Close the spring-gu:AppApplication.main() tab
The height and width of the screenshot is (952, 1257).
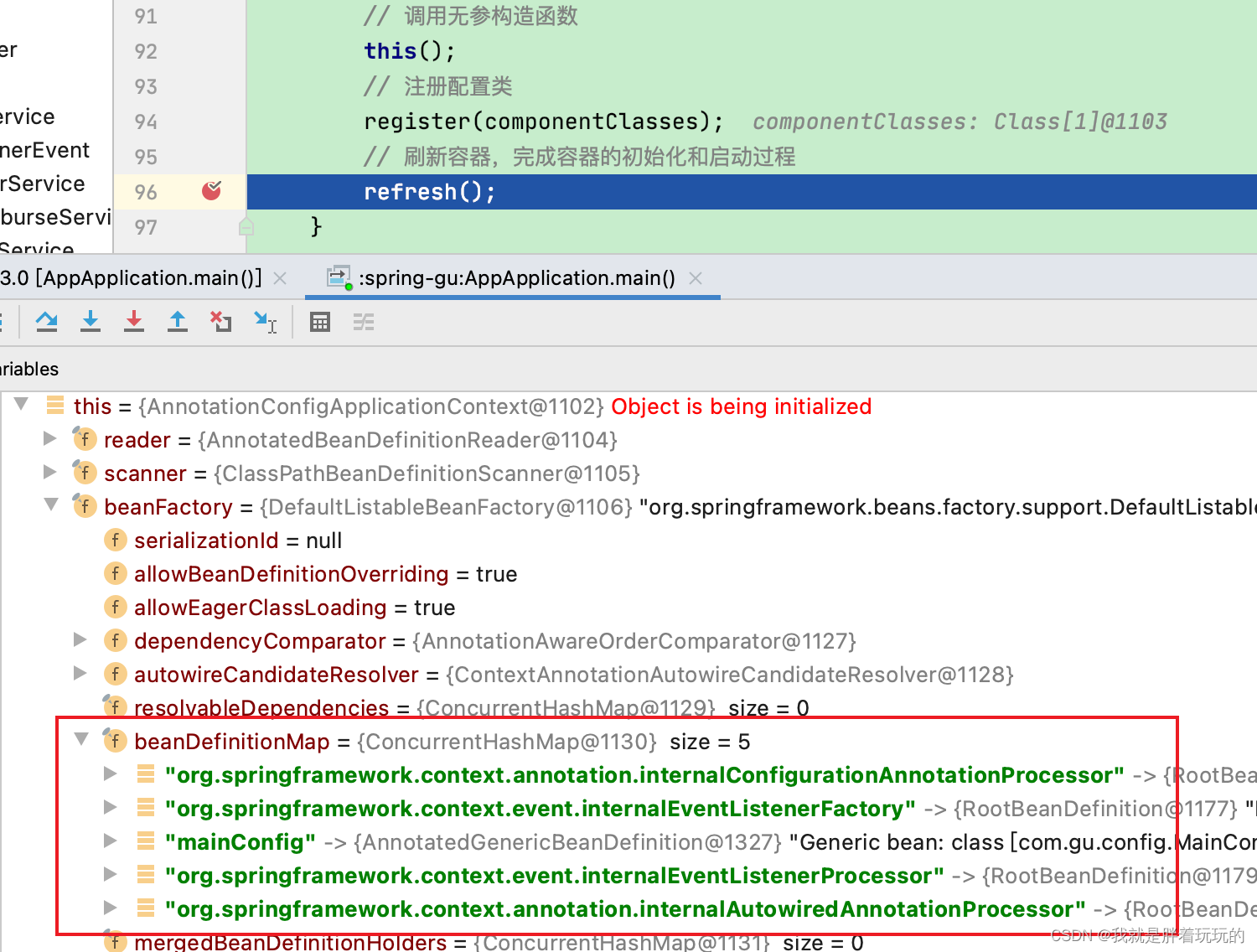coord(696,278)
